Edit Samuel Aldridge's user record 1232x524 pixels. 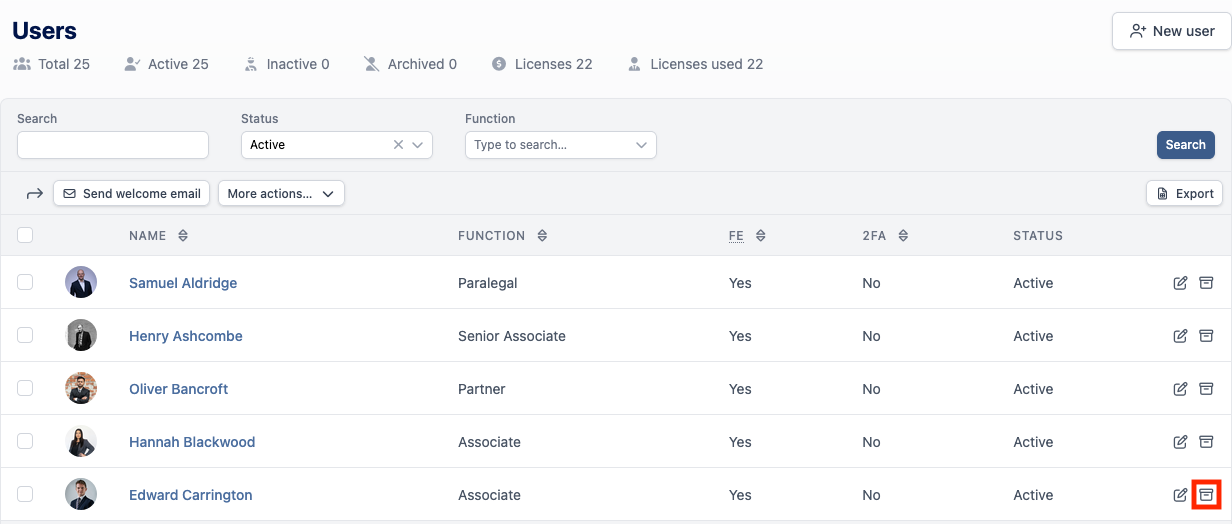tap(1180, 283)
